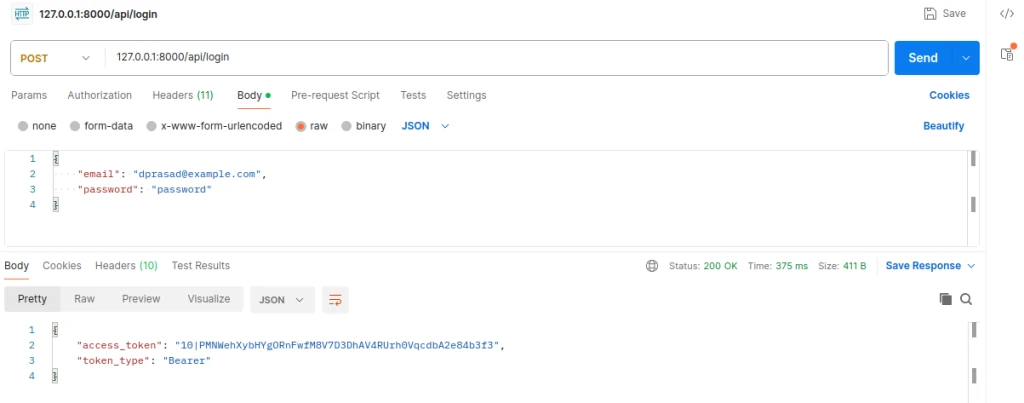The height and width of the screenshot is (403, 1024).
Task: Click the HTTP request icon in title
Action: tap(20, 14)
